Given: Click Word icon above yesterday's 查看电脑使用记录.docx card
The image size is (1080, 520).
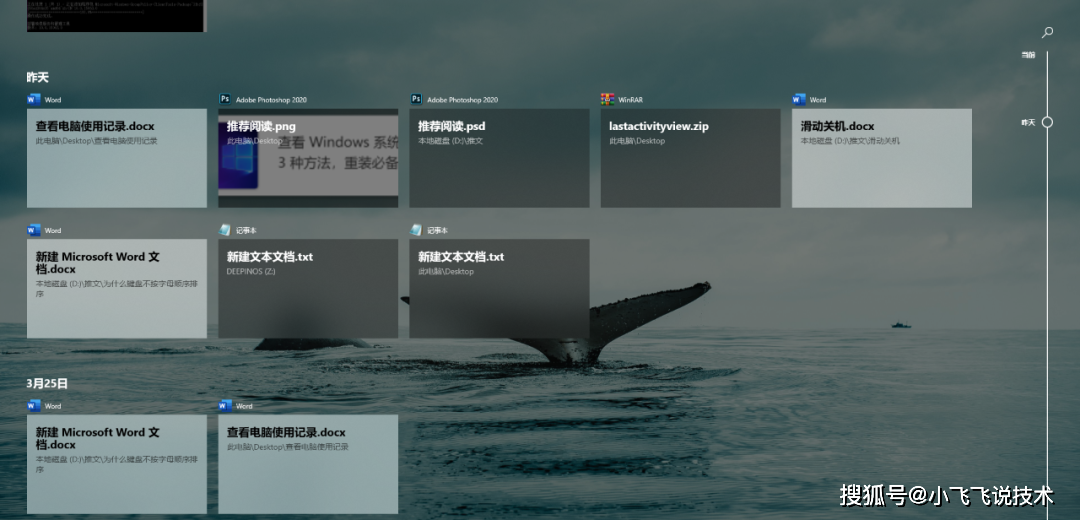Looking at the screenshot, I should (34, 99).
